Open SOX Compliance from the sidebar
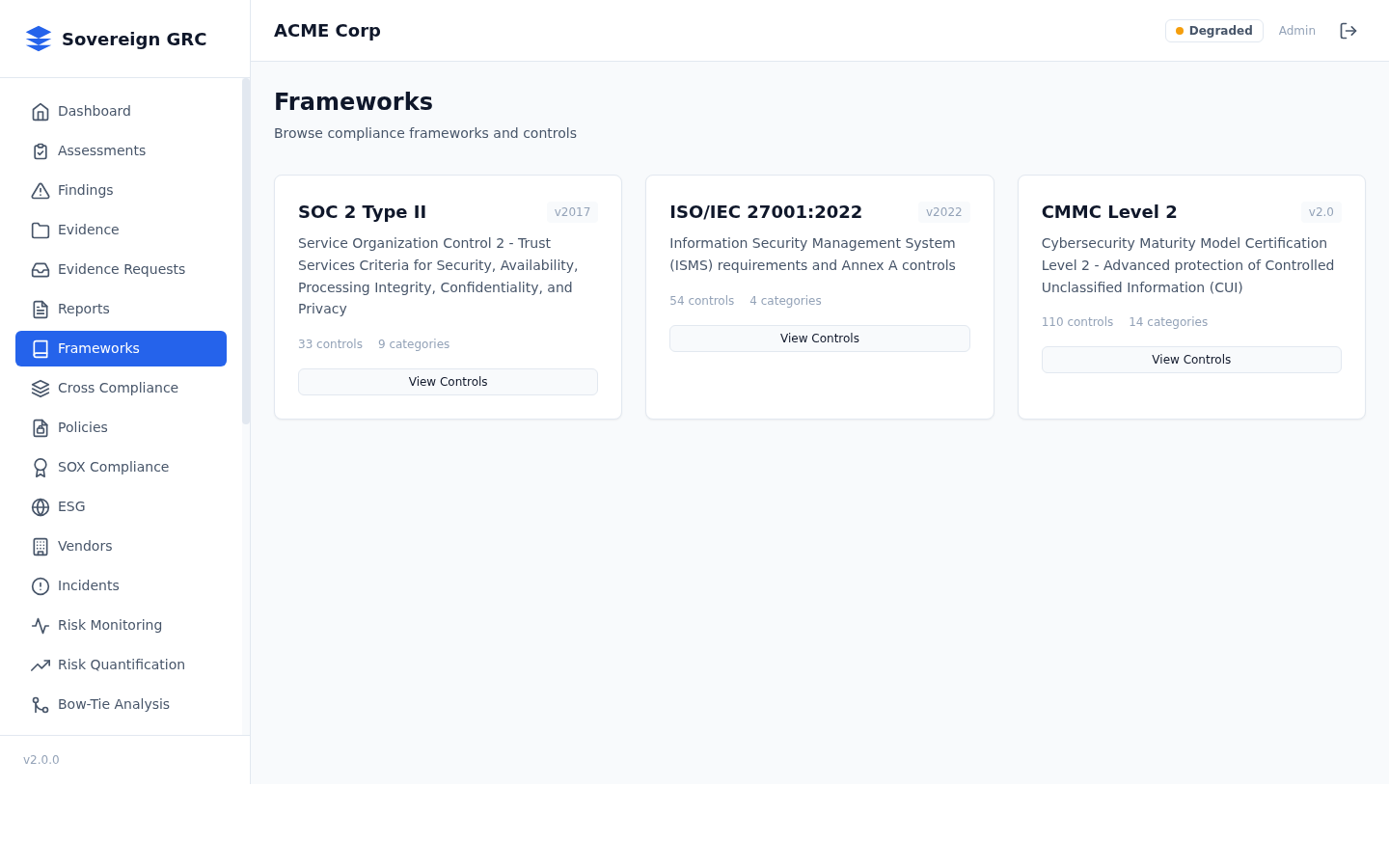The image size is (1389, 868). [113, 467]
